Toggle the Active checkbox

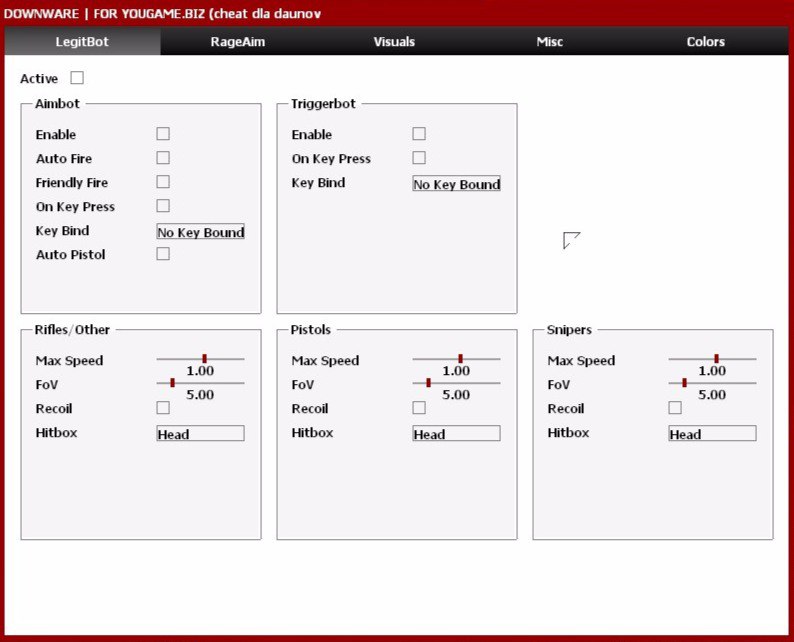click(x=77, y=78)
